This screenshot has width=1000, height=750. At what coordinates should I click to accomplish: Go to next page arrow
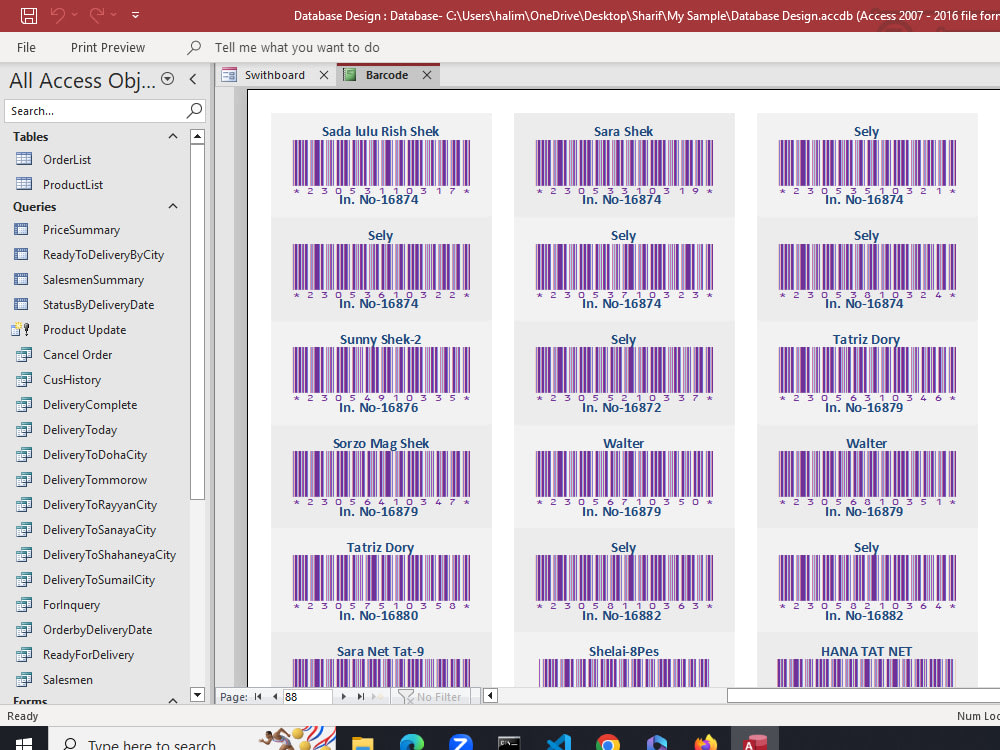click(344, 696)
